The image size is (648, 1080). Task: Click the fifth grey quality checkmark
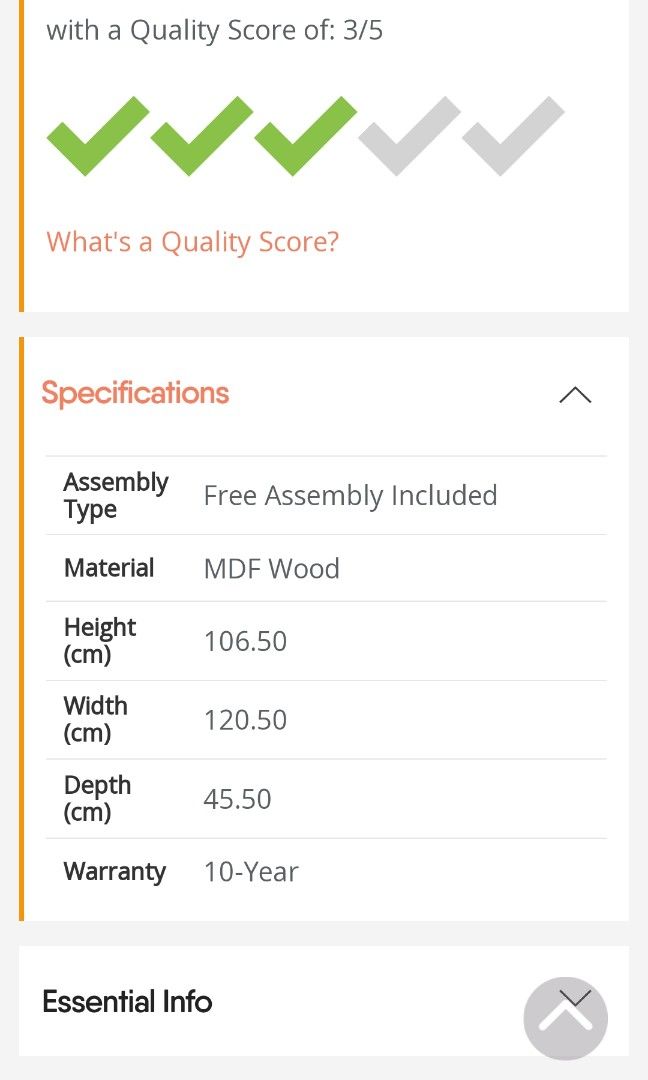513,137
